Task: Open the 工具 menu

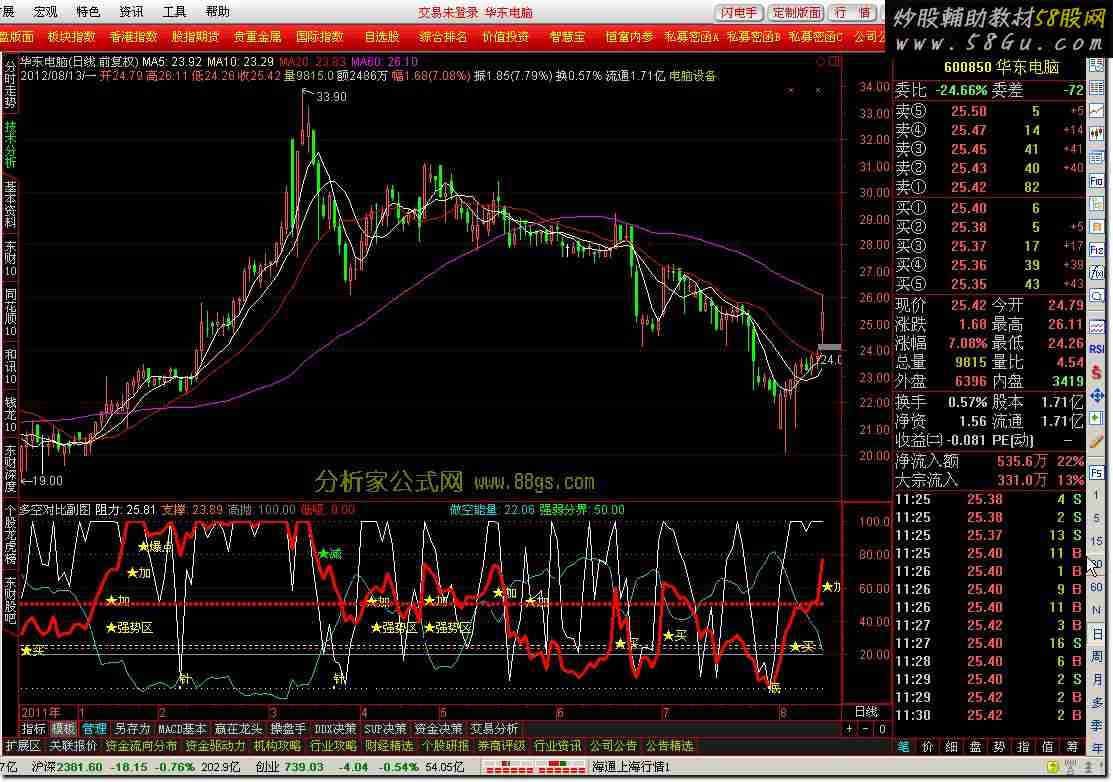Action: [174, 11]
